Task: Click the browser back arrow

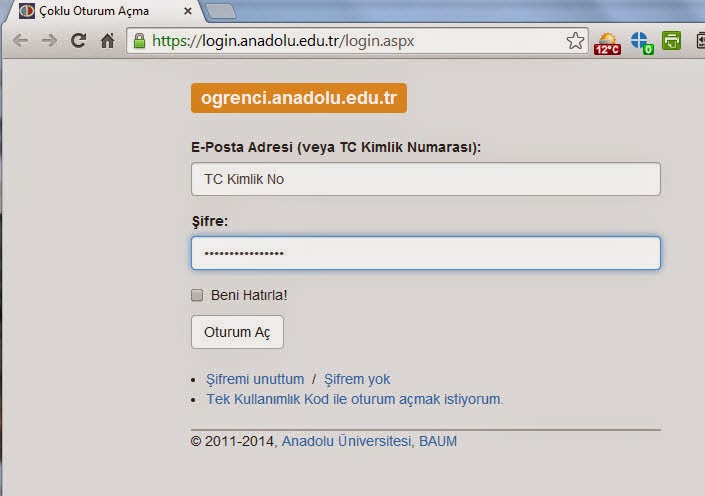Action: [20, 41]
